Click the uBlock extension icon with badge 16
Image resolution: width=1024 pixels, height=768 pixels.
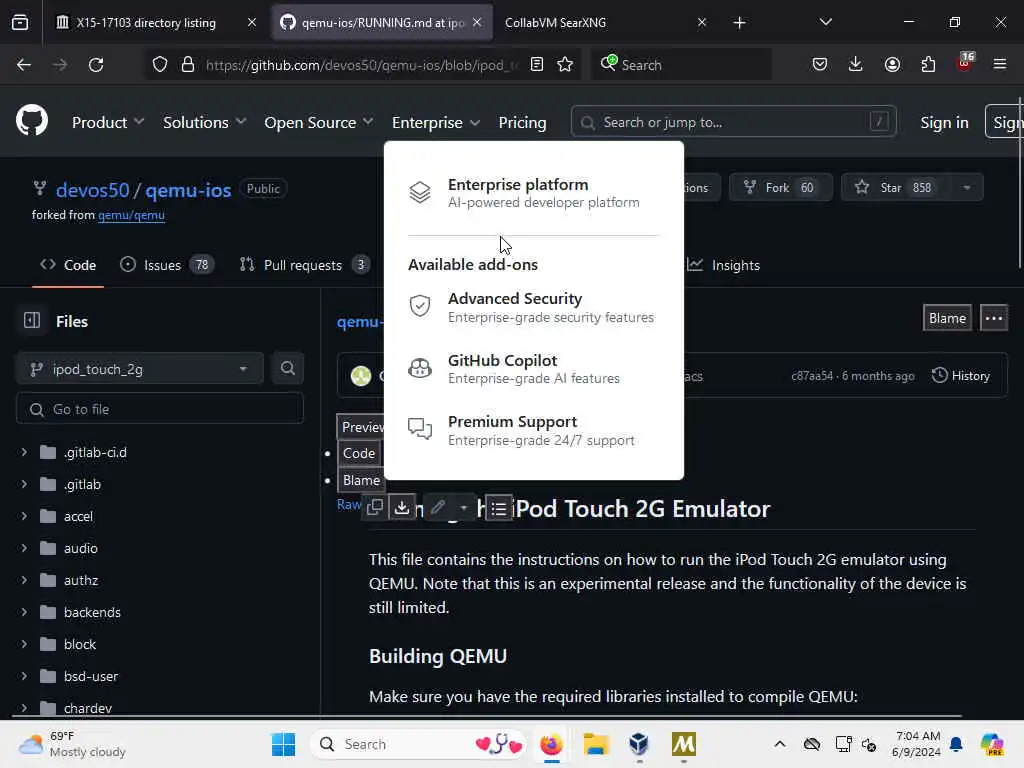[x=965, y=63]
